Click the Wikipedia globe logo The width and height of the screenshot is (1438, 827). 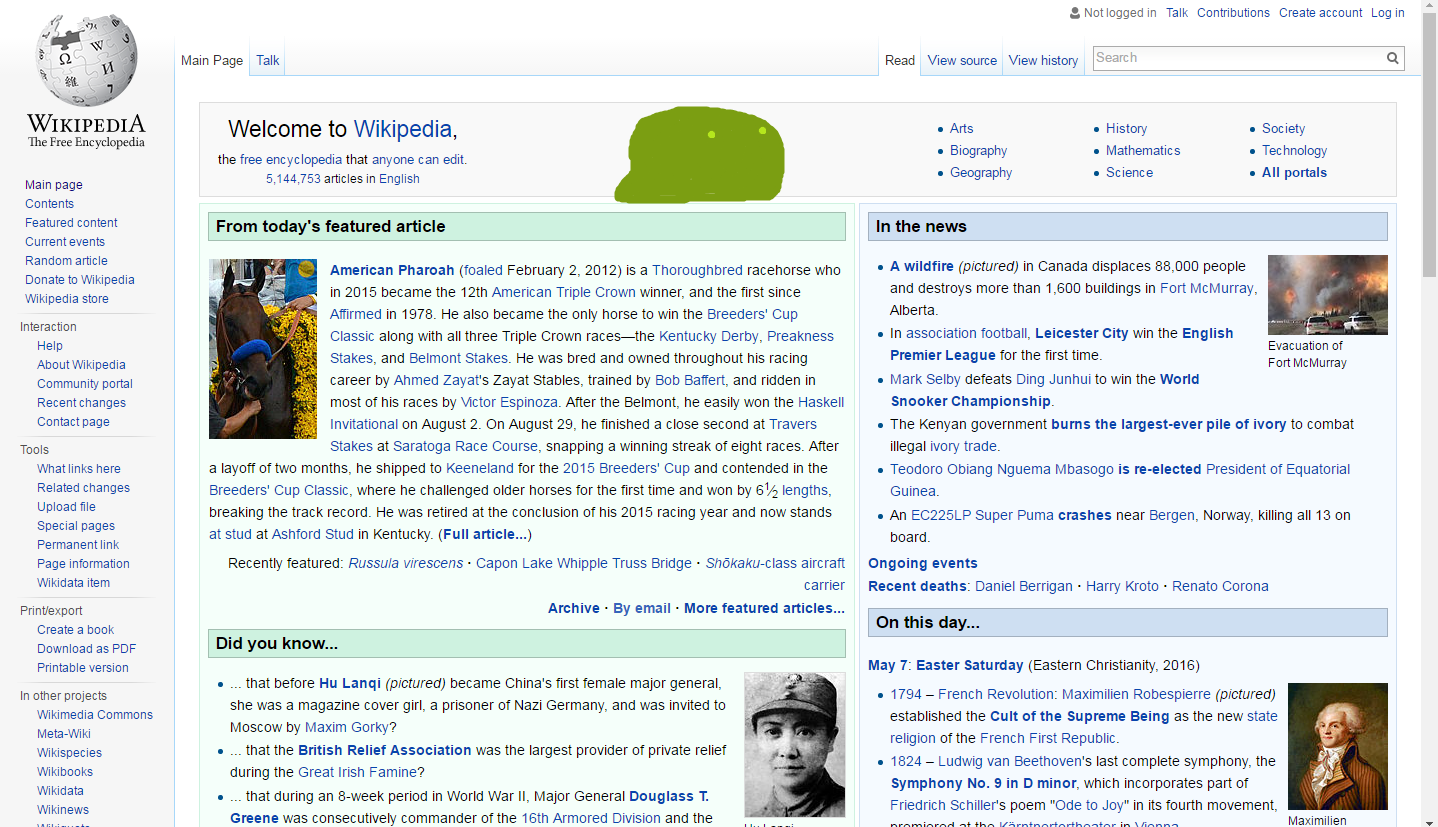(x=86, y=62)
